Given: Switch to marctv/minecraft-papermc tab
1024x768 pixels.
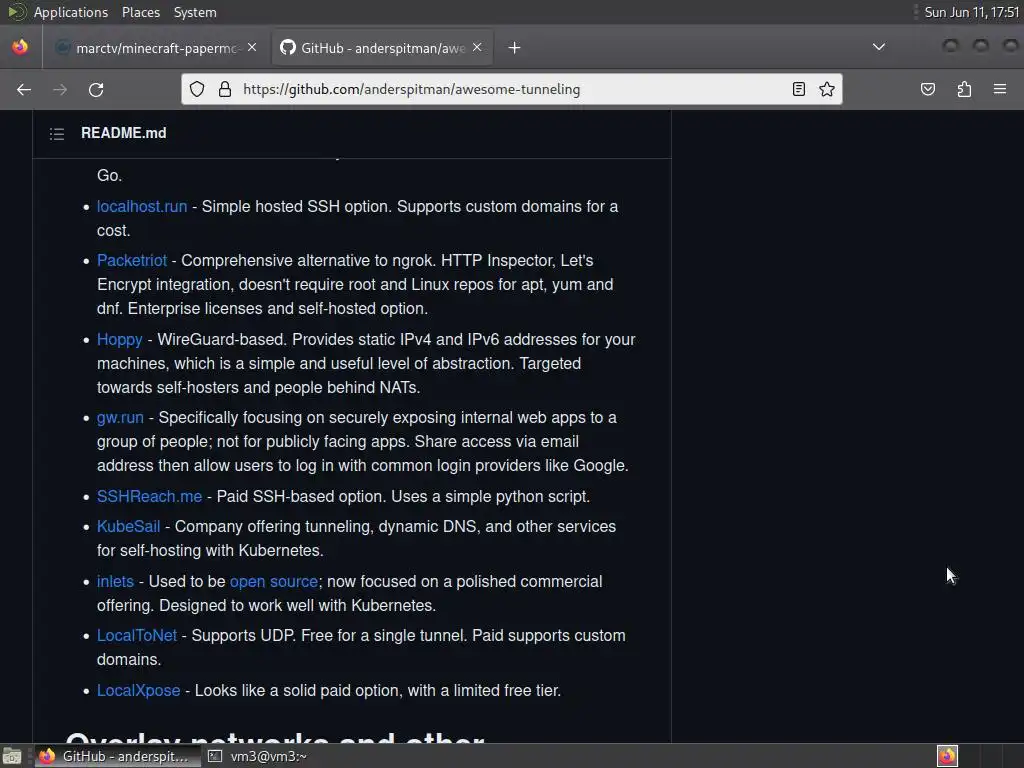Looking at the screenshot, I should coord(157,48).
